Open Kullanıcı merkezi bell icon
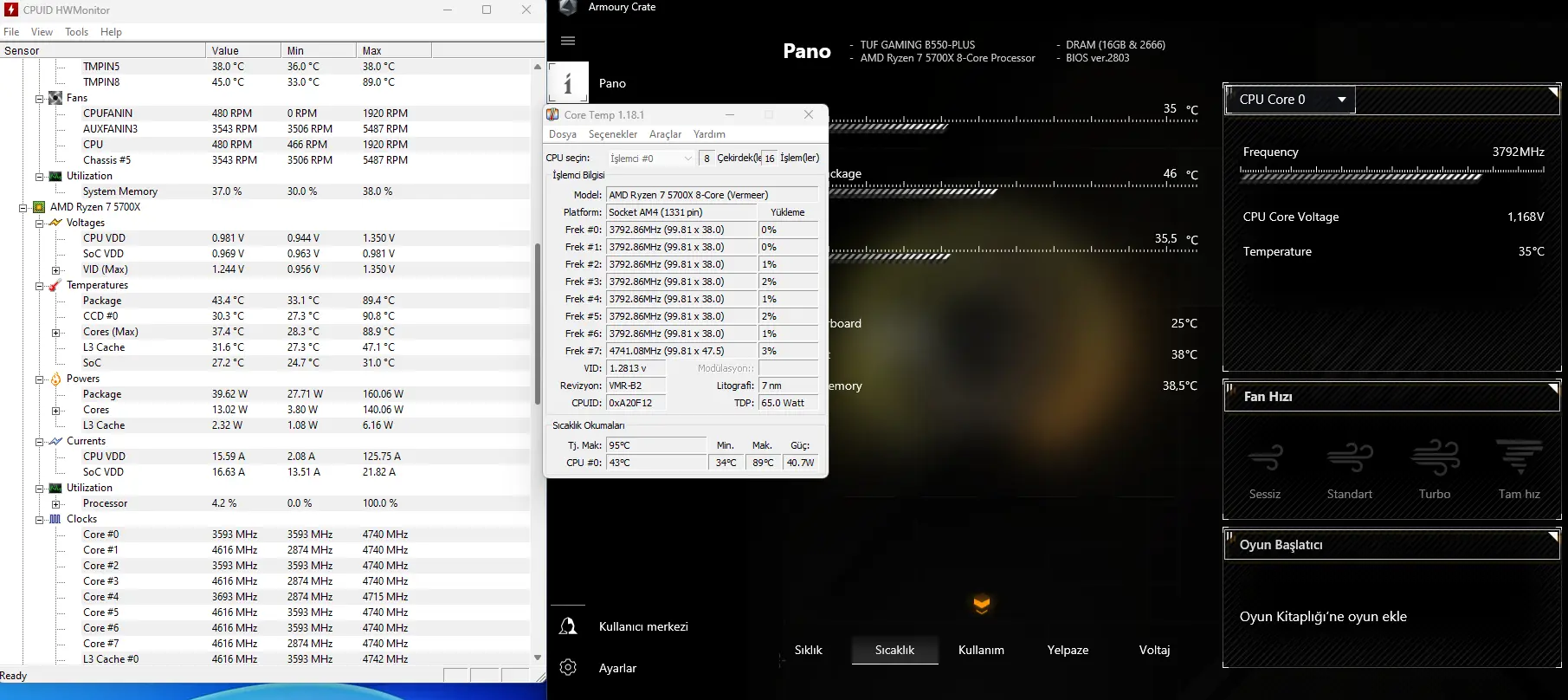1568x700 pixels. click(x=568, y=626)
